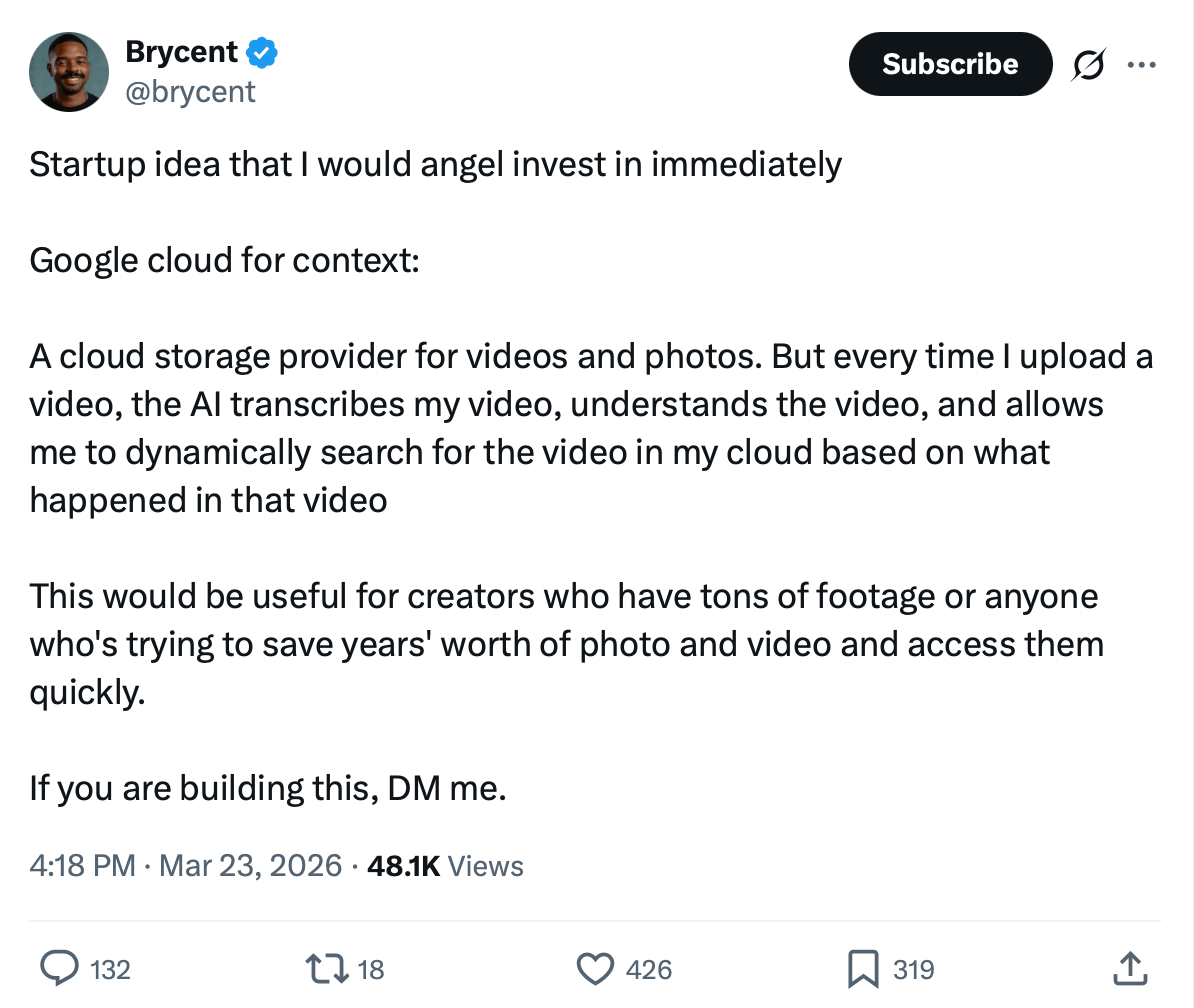Click the share upload icon
This screenshot has width=1194, height=1008.
pyautogui.click(x=1128, y=968)
